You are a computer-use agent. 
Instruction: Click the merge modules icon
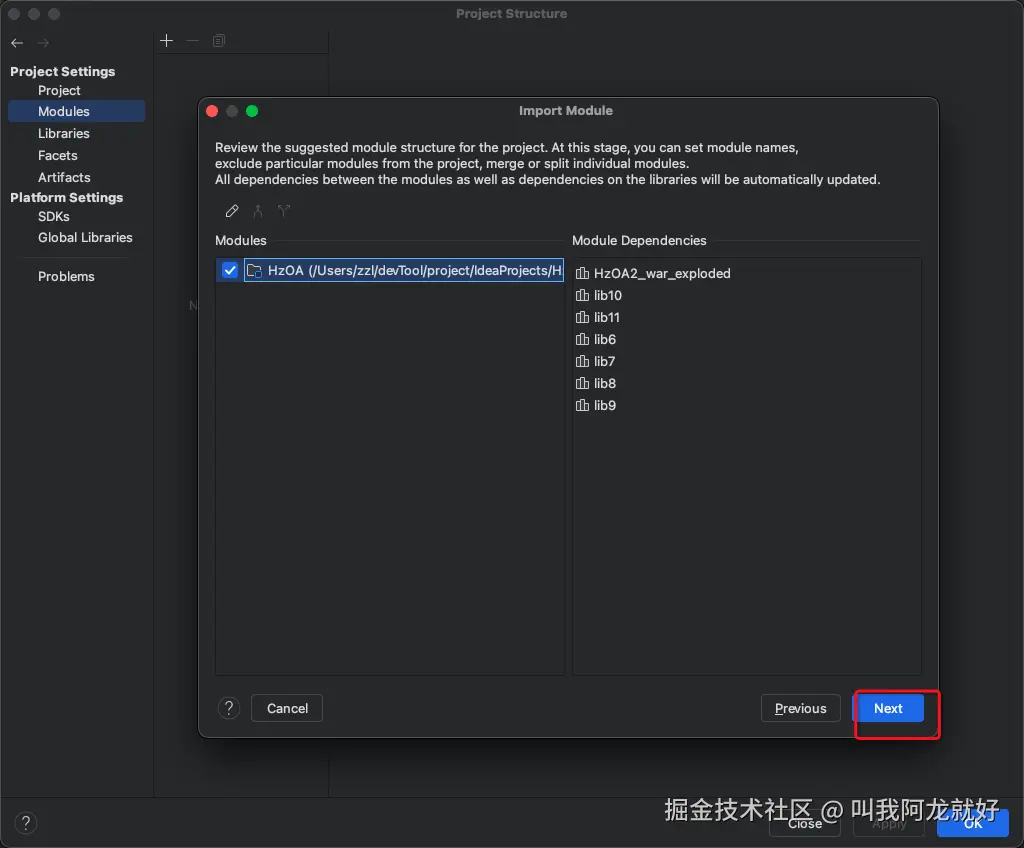point(258,211)
